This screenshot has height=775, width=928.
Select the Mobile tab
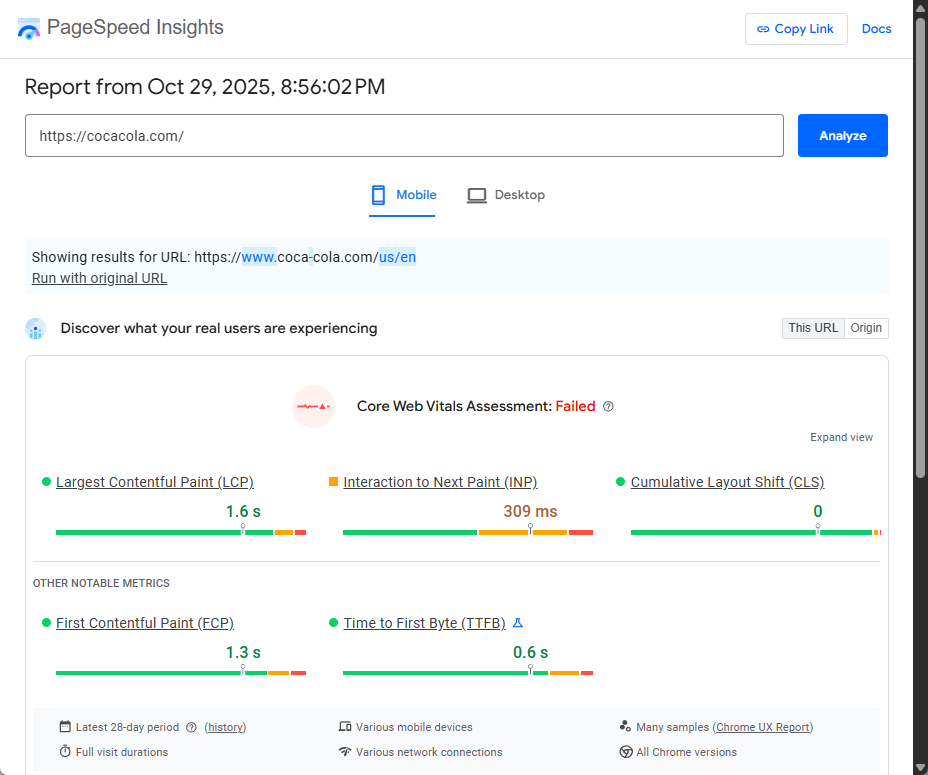403,195
